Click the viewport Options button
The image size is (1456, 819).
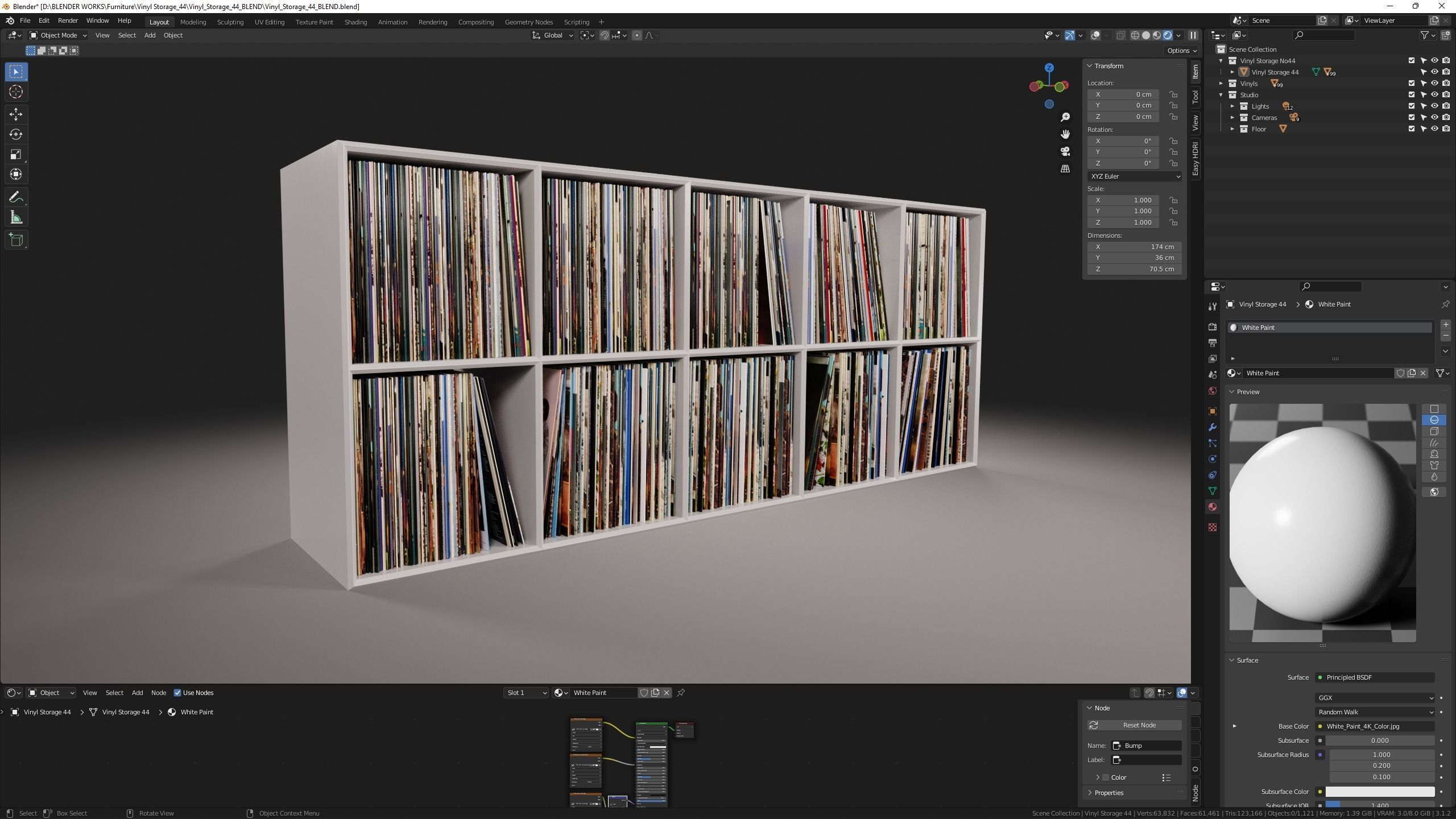[x=1182, y=51]
